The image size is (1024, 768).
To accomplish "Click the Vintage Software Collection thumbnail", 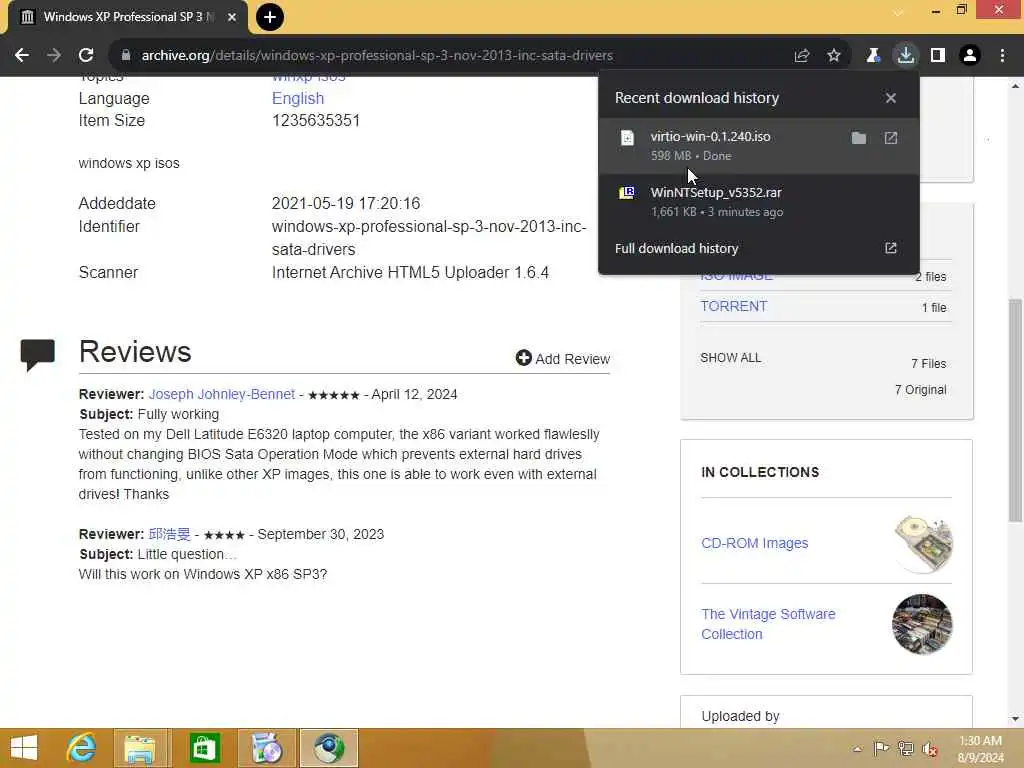I will pos(922,624).
